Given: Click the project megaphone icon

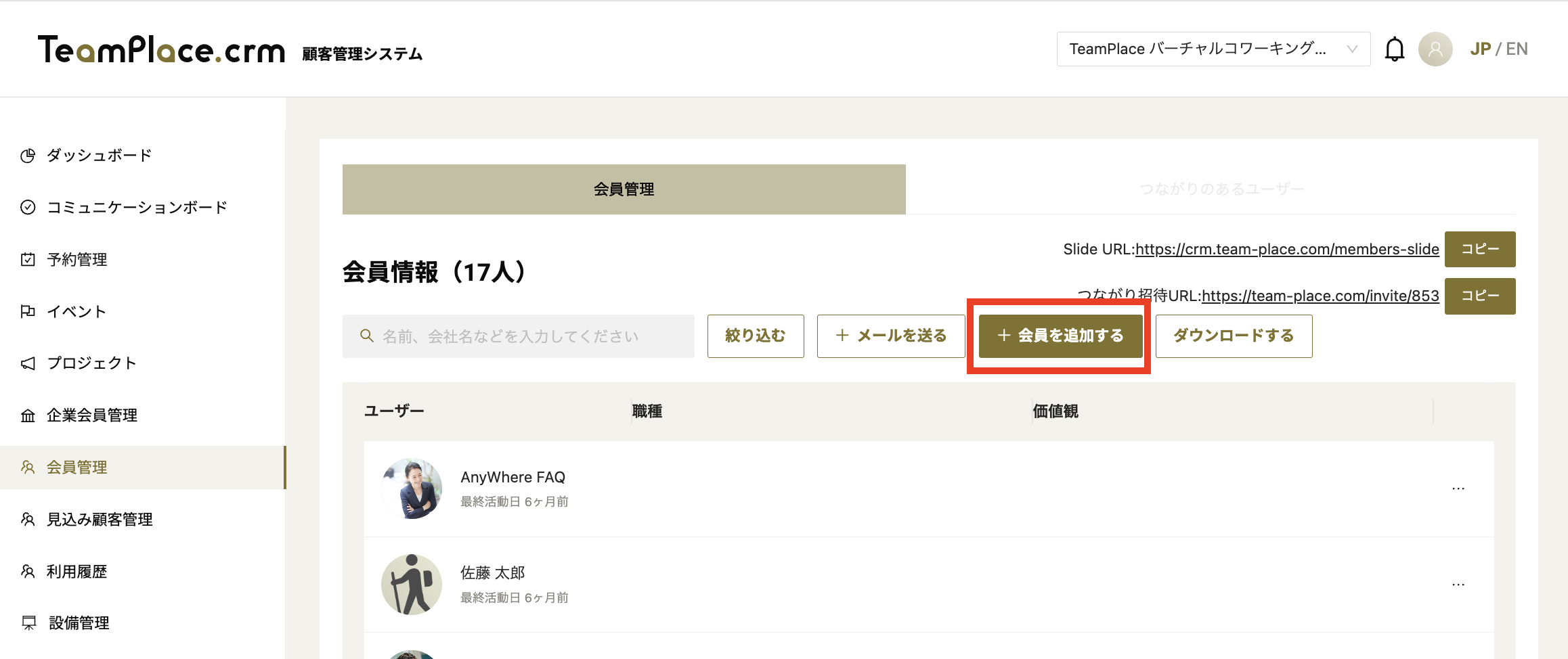Looking at the screenshot, I should [28, 363].
